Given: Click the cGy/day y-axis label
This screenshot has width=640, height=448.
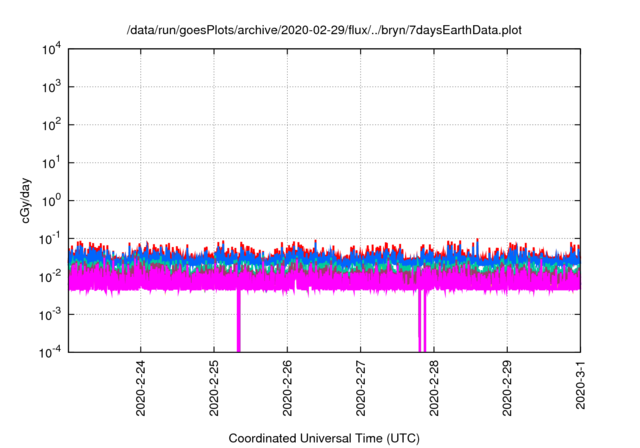Looking at the screenshot, I should click(25, 200).
